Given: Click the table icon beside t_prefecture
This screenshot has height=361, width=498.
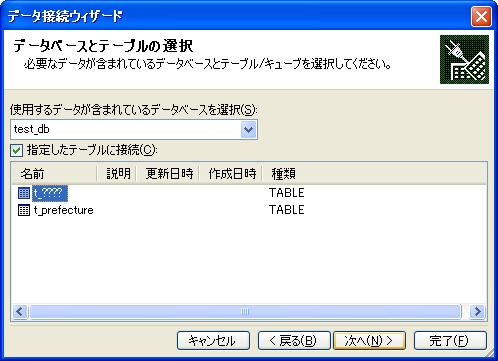Looking at the screenshot, I should tap(24, 210).
